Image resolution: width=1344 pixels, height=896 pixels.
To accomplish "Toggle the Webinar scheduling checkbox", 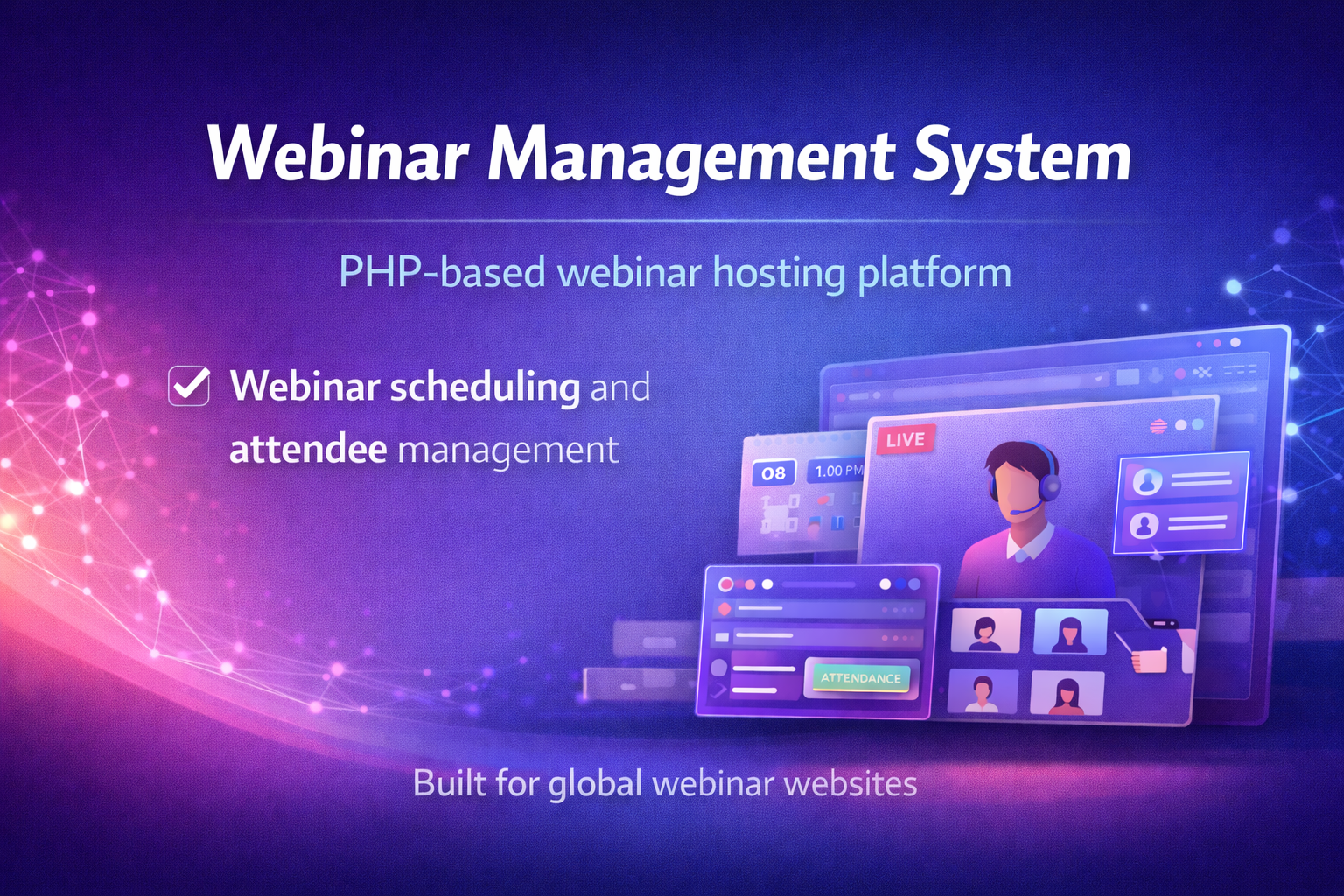I will 189,386.
